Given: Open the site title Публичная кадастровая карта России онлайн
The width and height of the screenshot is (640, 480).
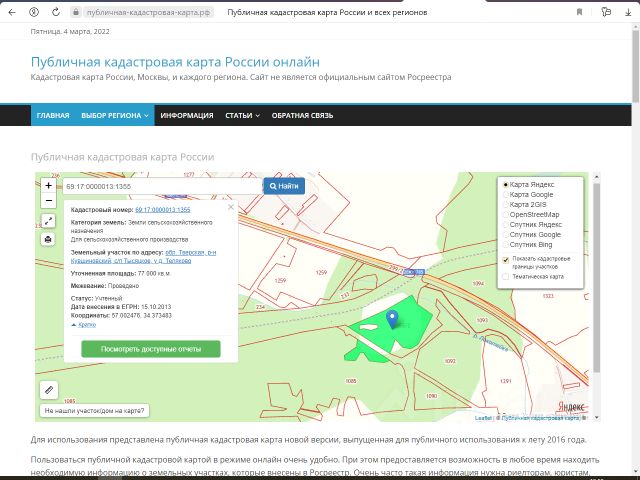Looking at the screenshot, I should (175, 62).
